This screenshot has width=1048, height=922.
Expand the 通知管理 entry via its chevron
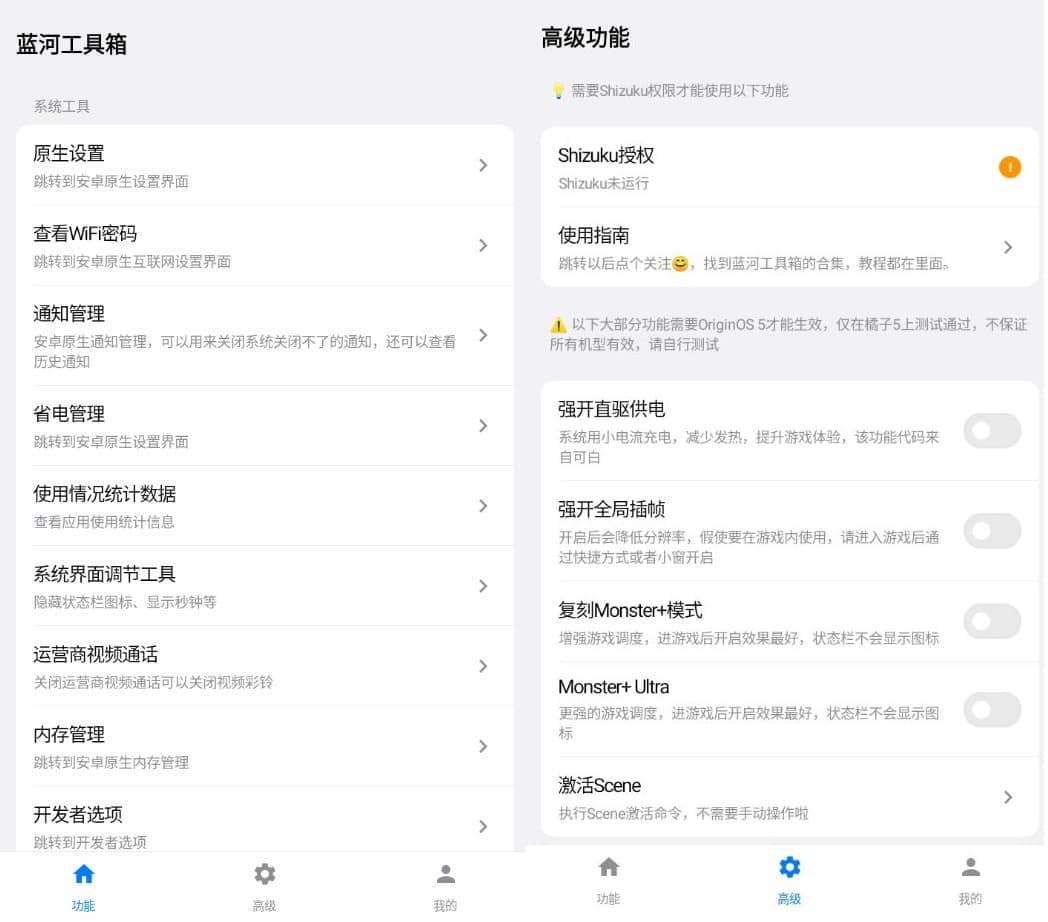[x=483, y=337]
